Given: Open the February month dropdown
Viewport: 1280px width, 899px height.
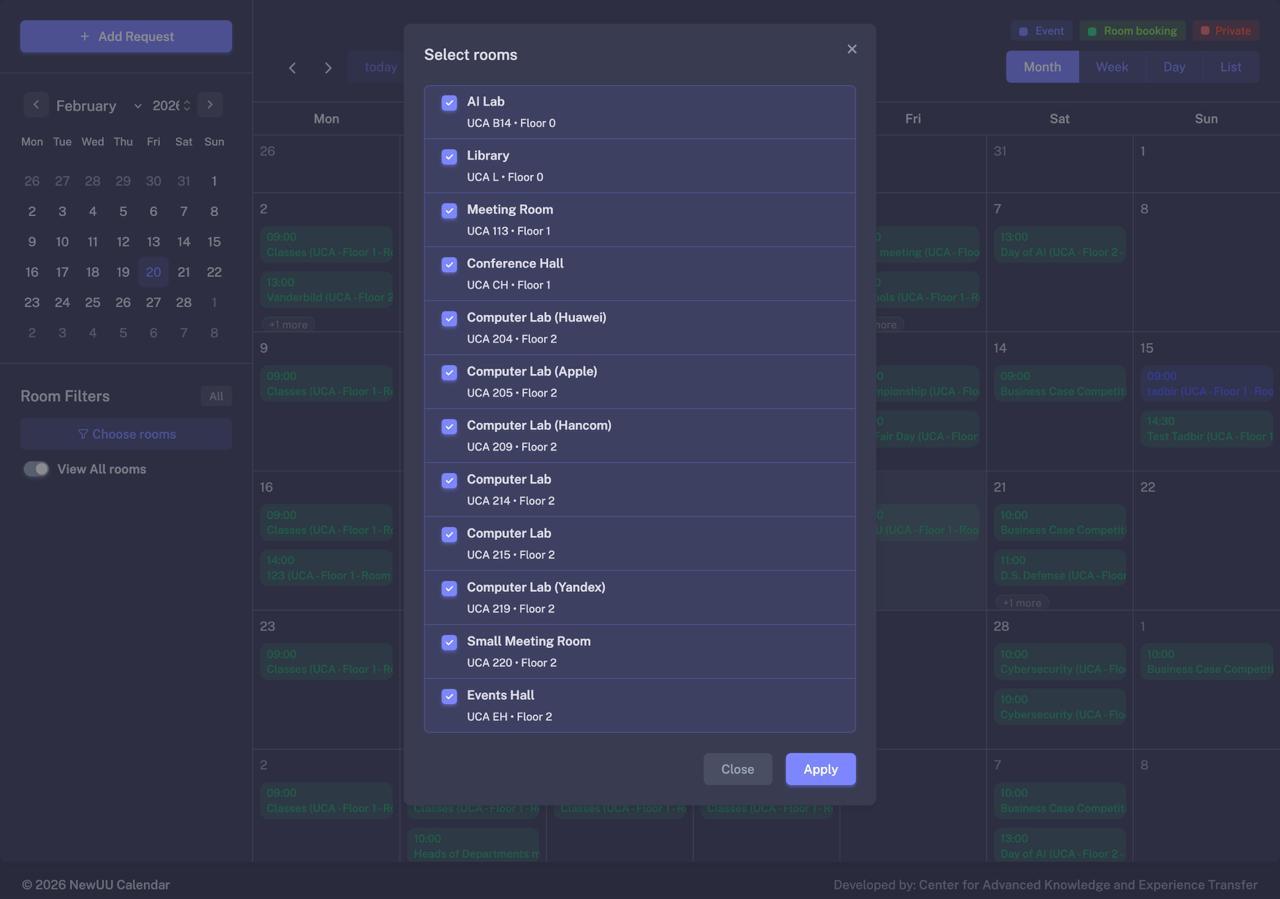Looking at the screenshot, I should (98, 106).
